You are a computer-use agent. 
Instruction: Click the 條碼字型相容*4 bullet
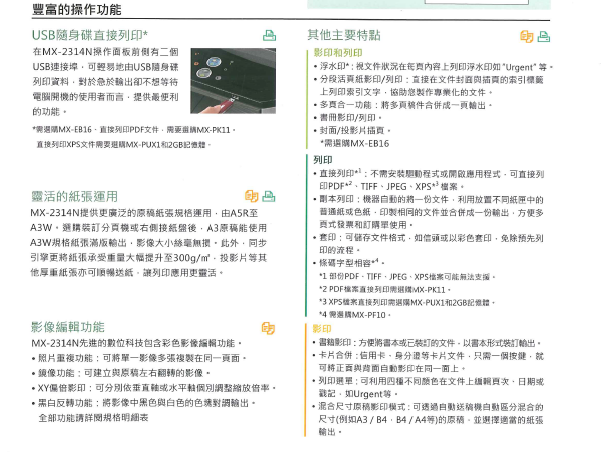(349, 263)
